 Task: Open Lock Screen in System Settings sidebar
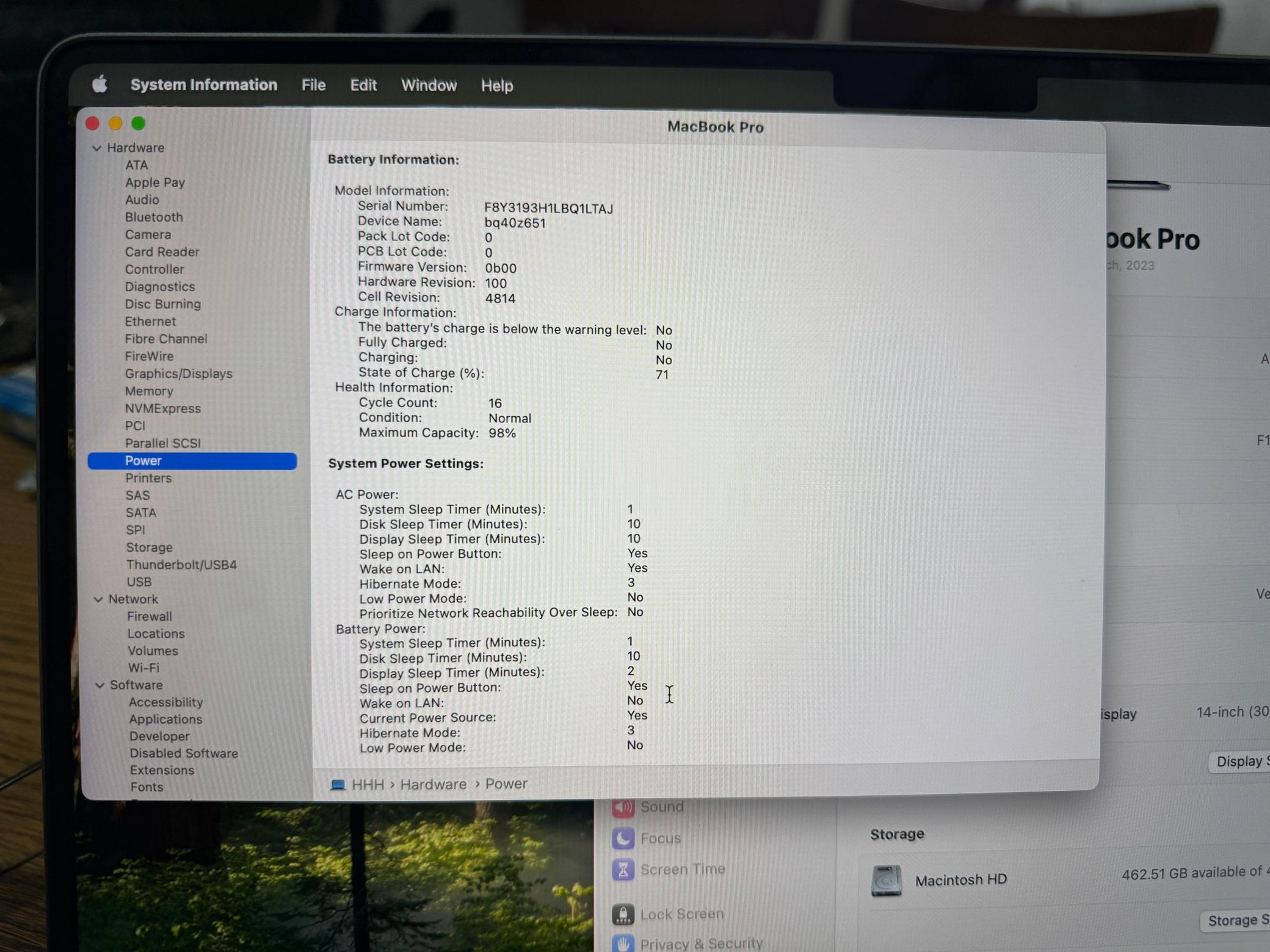coord(667,914)
